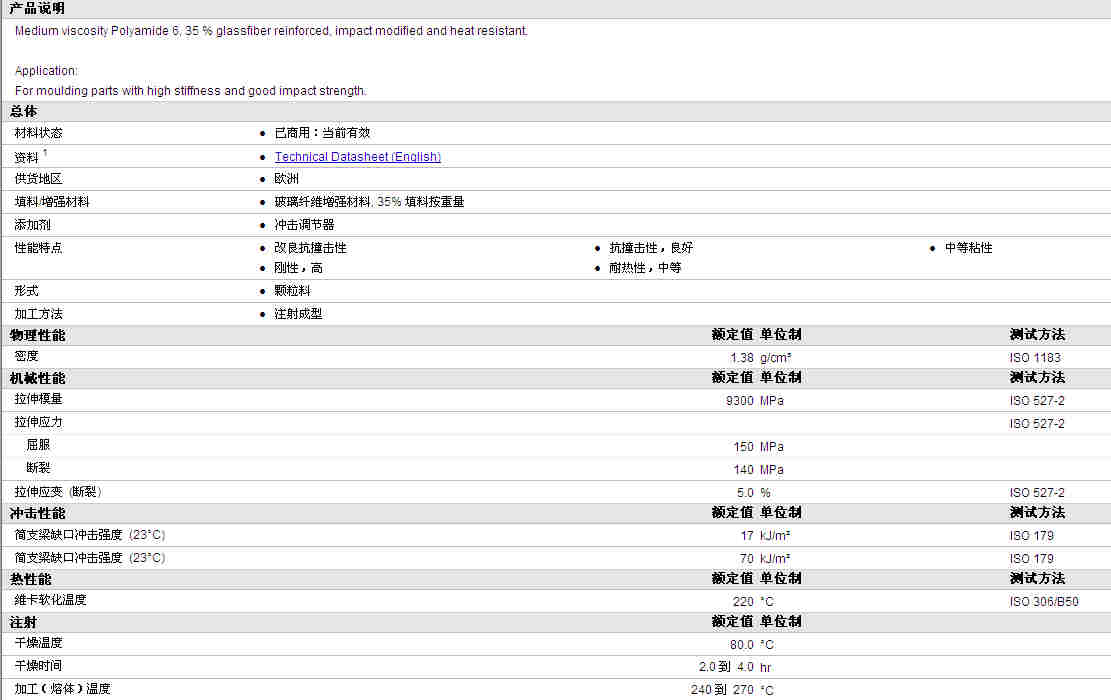Click the 加工（熔体）温度 row label

pos(62,689)
